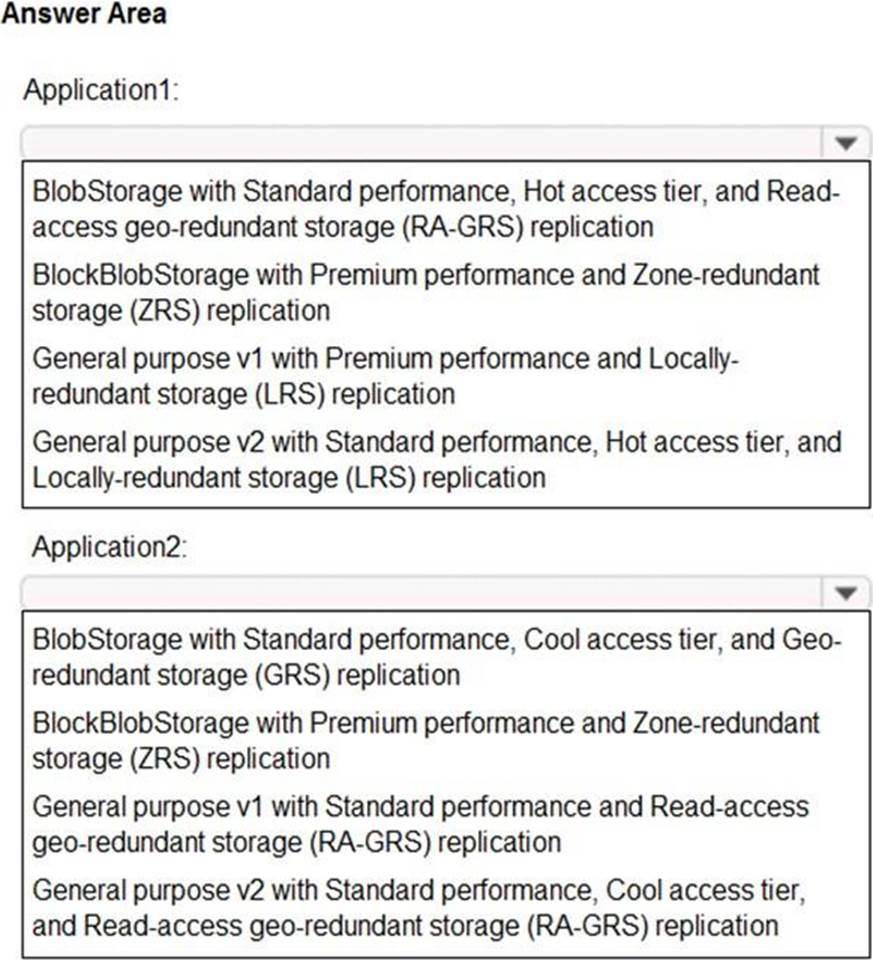Select General purpose v2 Cool RA-GRS option
The width and height of the screenshot is (873, 960).
tap(419, 908)
